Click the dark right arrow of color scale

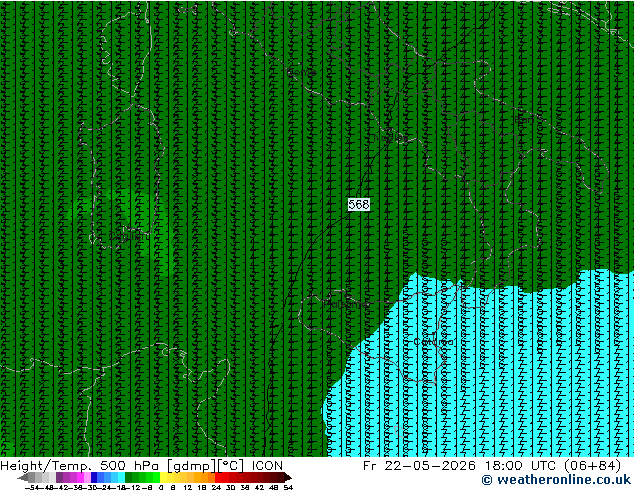click(x=287, y=477)
